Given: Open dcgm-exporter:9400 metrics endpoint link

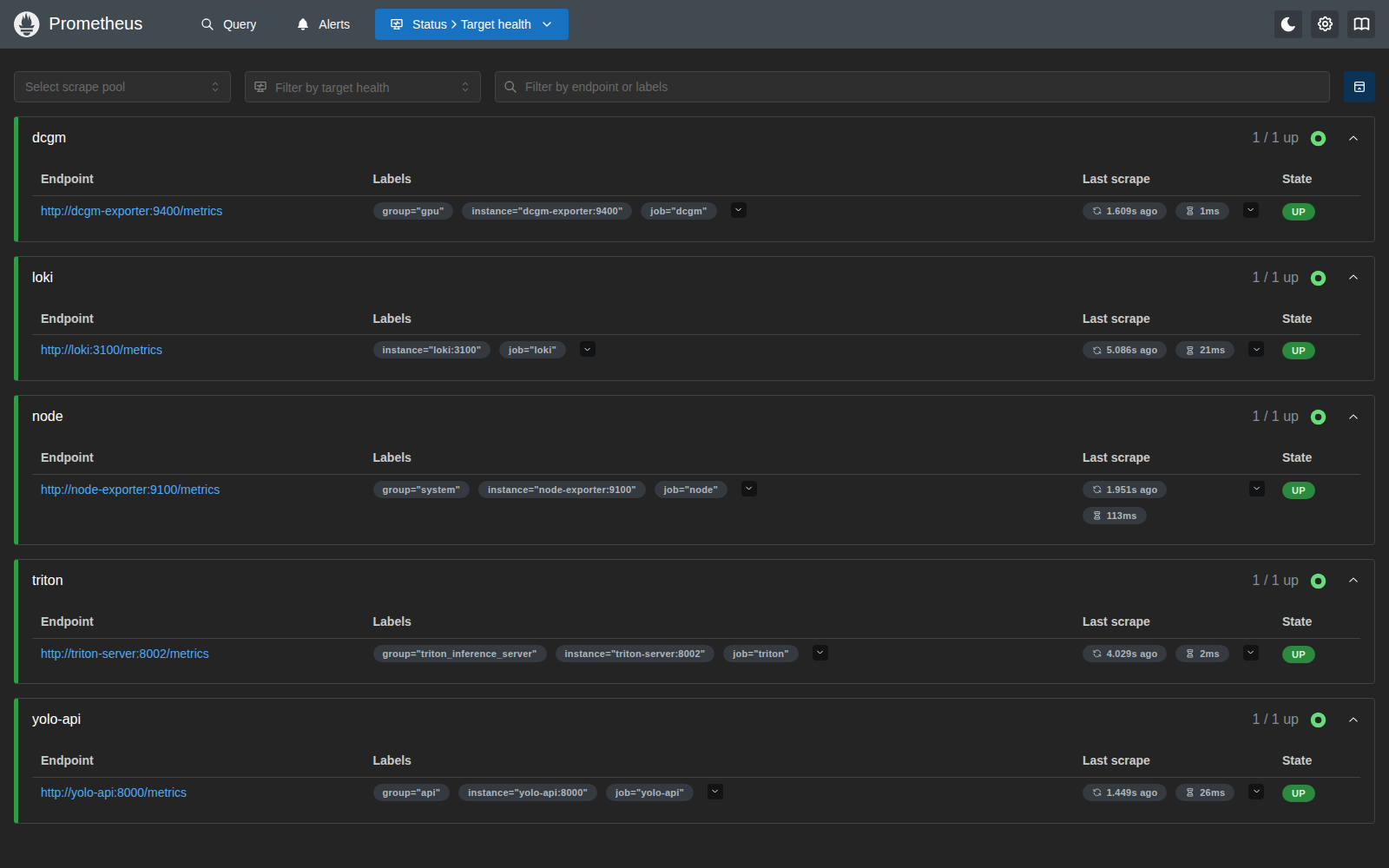Looking at the screenshot, I should pos(131,211).
